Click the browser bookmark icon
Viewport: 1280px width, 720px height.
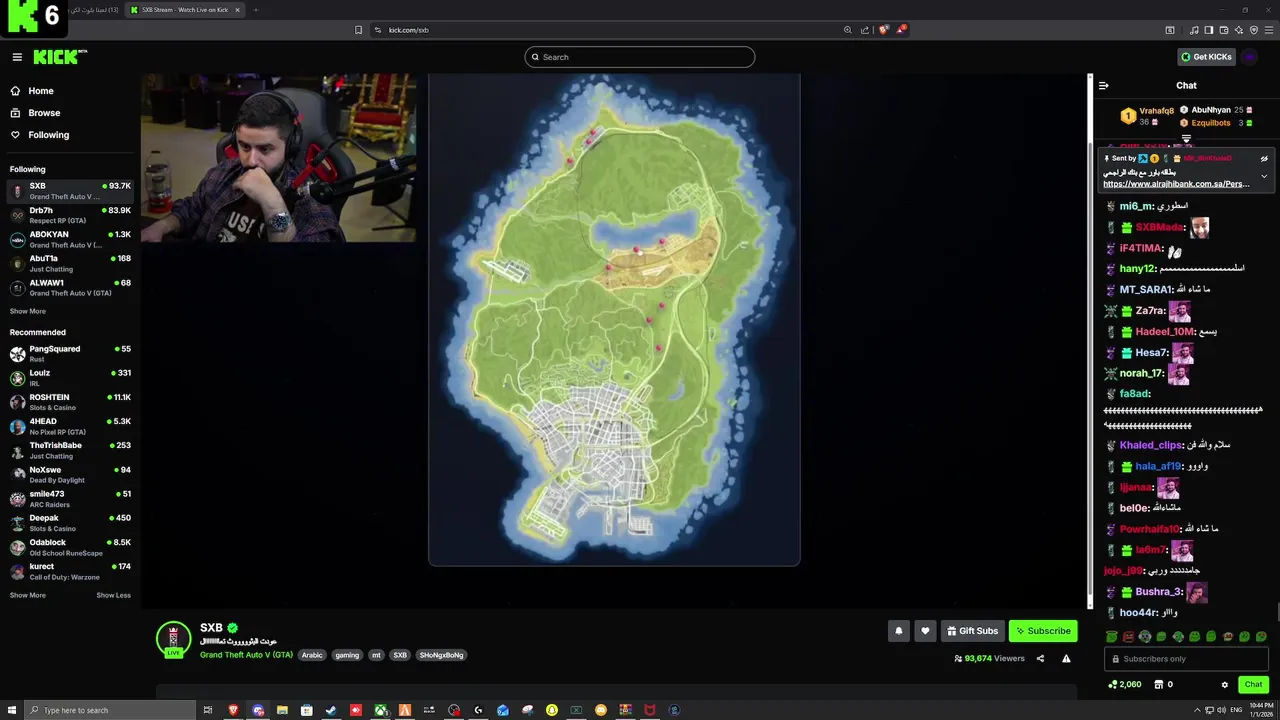click(358, 30)
